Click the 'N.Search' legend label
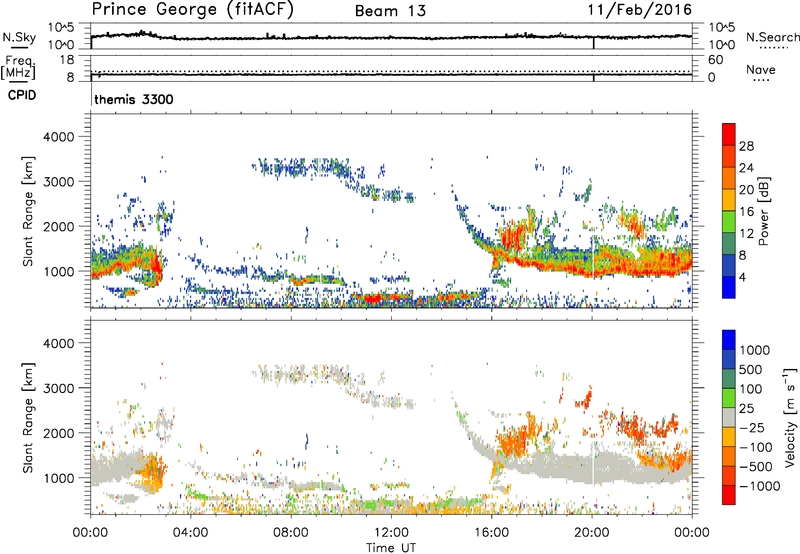 [772, 37]
